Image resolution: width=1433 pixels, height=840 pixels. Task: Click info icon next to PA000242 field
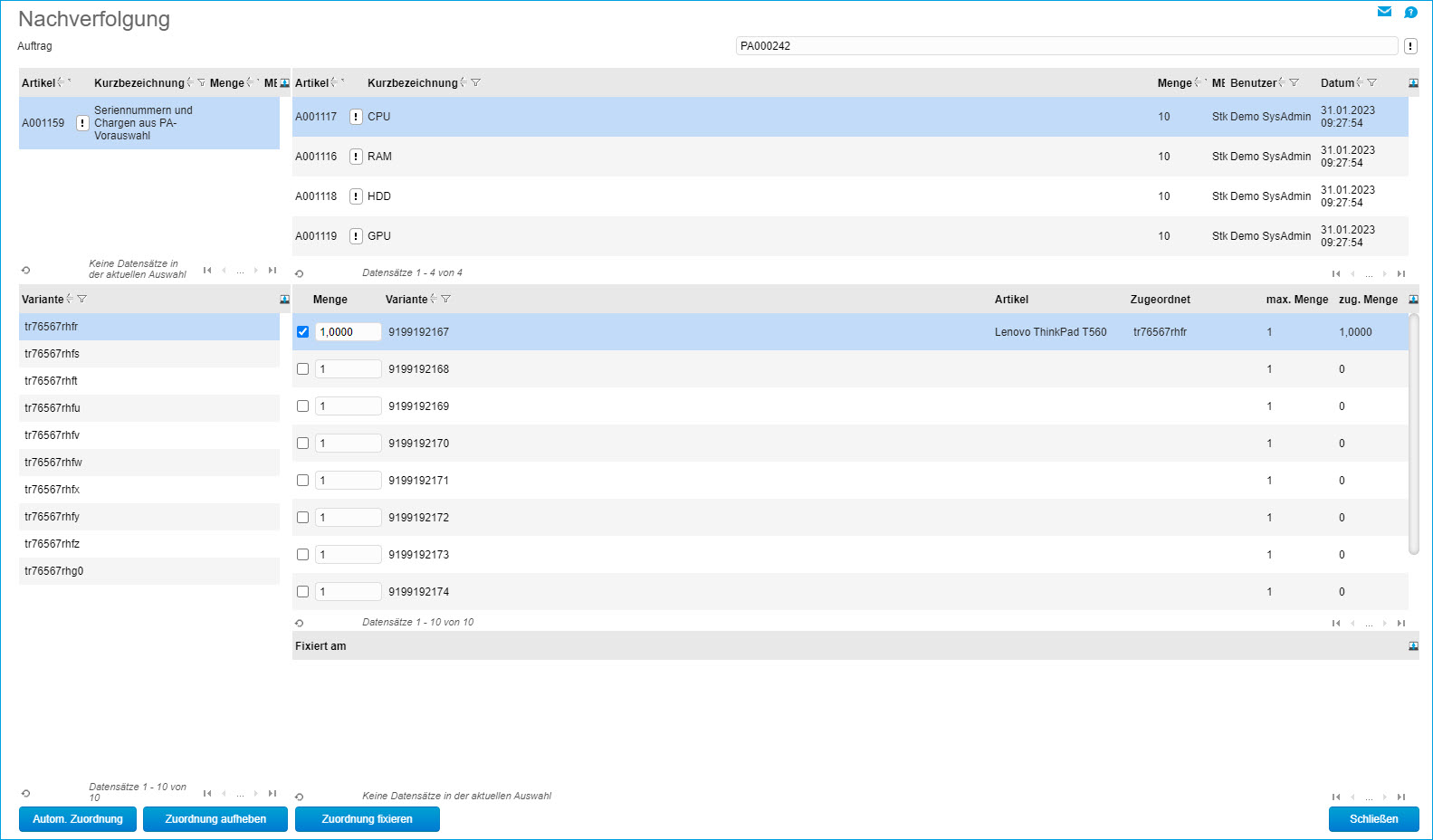1410,46
